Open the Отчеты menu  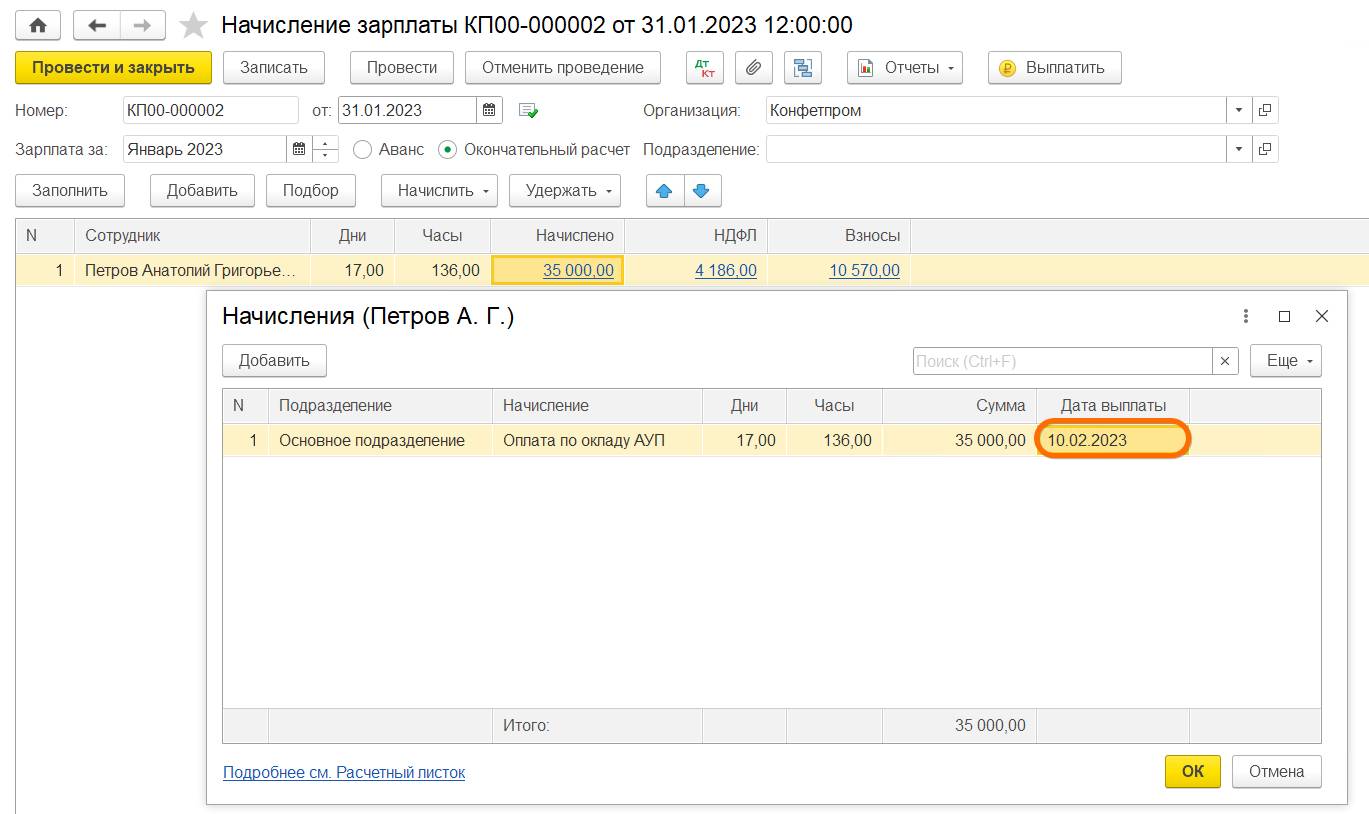[x=904, y=68]
